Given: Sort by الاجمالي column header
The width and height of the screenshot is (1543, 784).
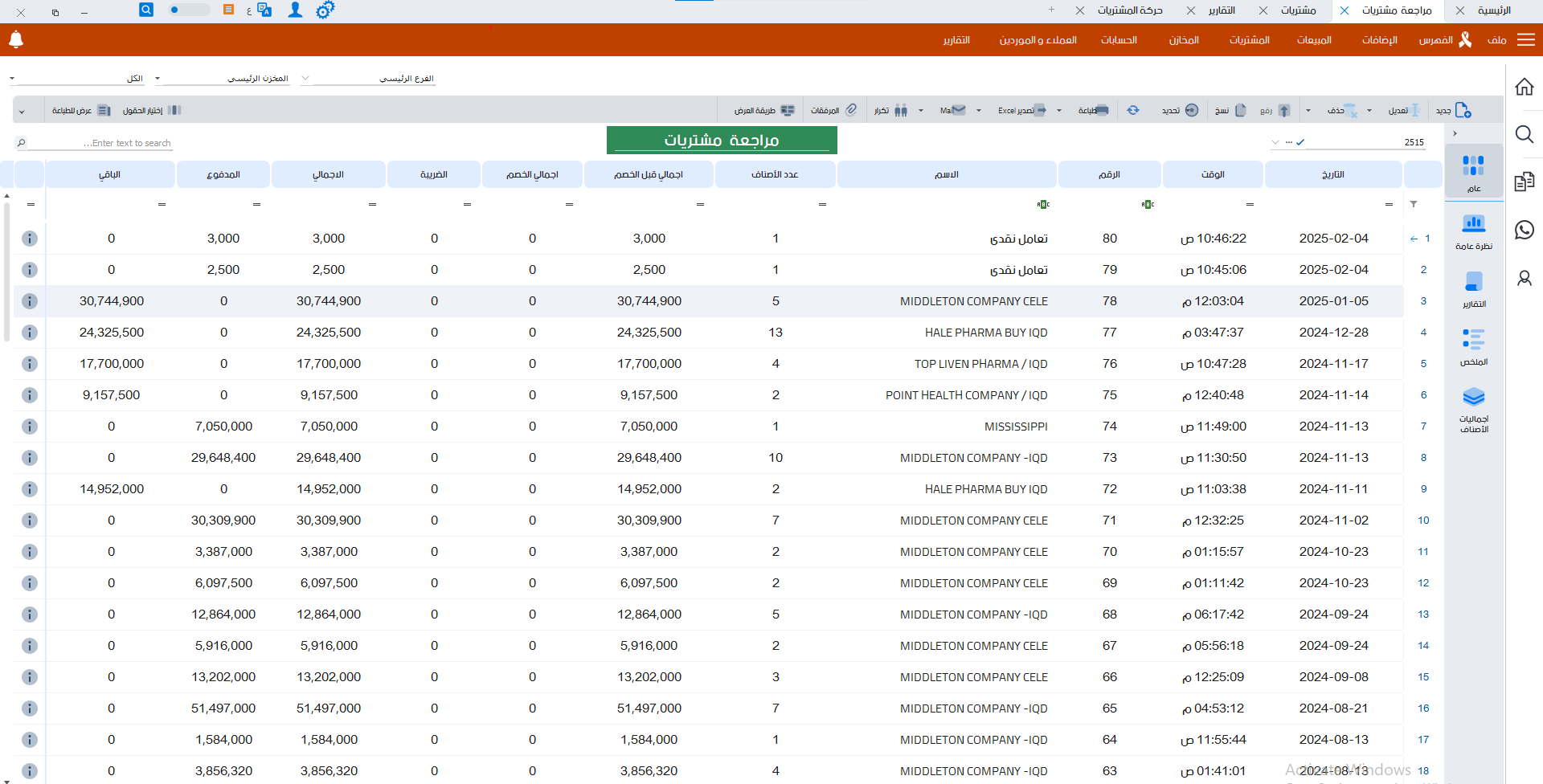Looking at the screenshot, I should tap(328, 174).
